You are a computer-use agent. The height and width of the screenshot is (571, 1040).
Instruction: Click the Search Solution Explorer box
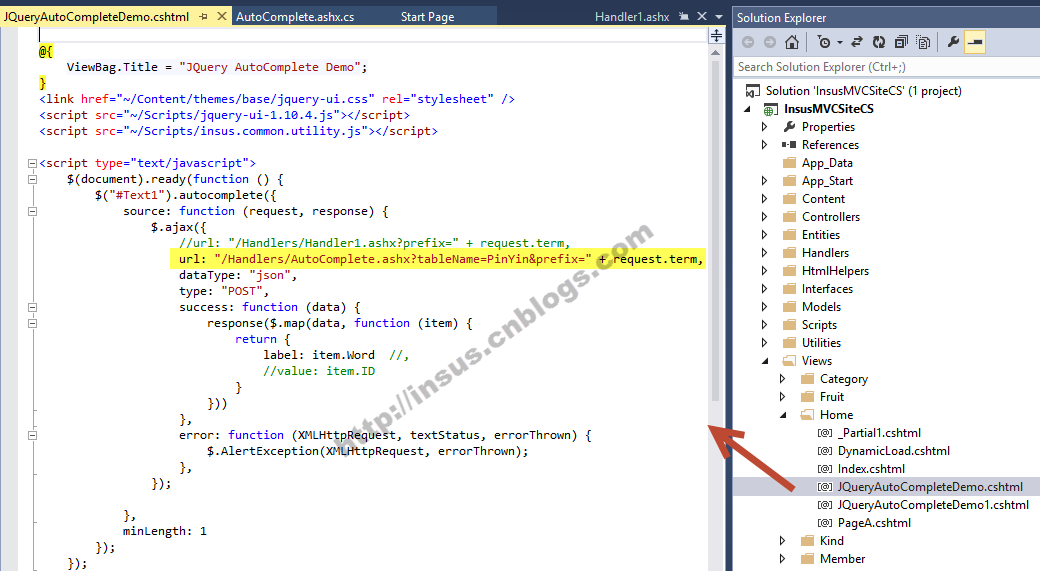coord(886,67)
